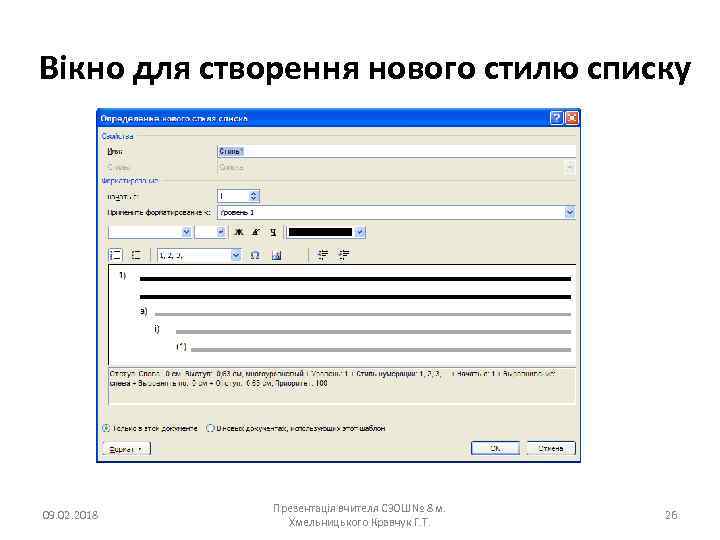720x540 pixels.
Task: Click the preview level 'i)' line
Action: pos(362,330)
